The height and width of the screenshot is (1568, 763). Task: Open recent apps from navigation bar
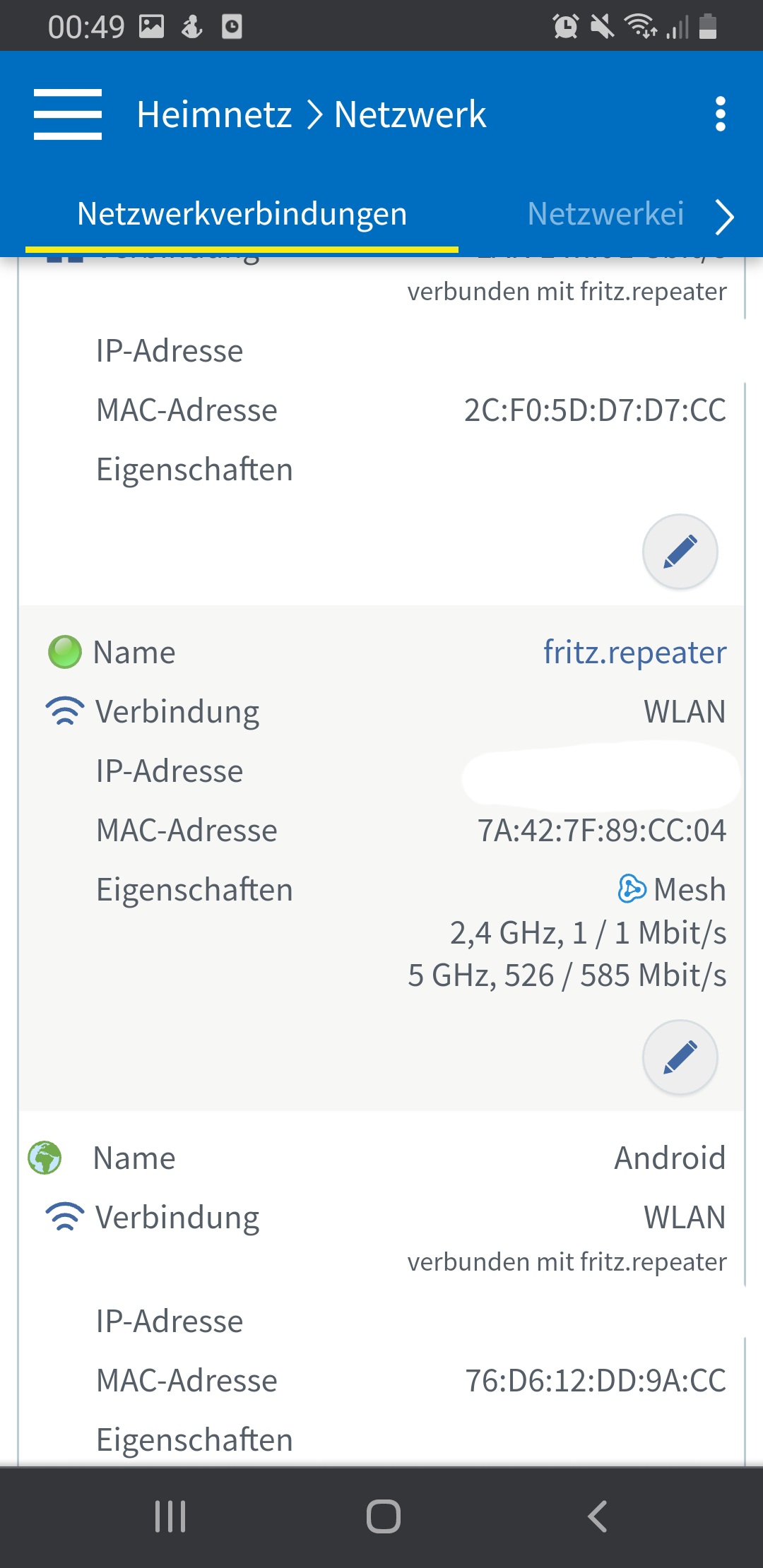(170, 1516)
